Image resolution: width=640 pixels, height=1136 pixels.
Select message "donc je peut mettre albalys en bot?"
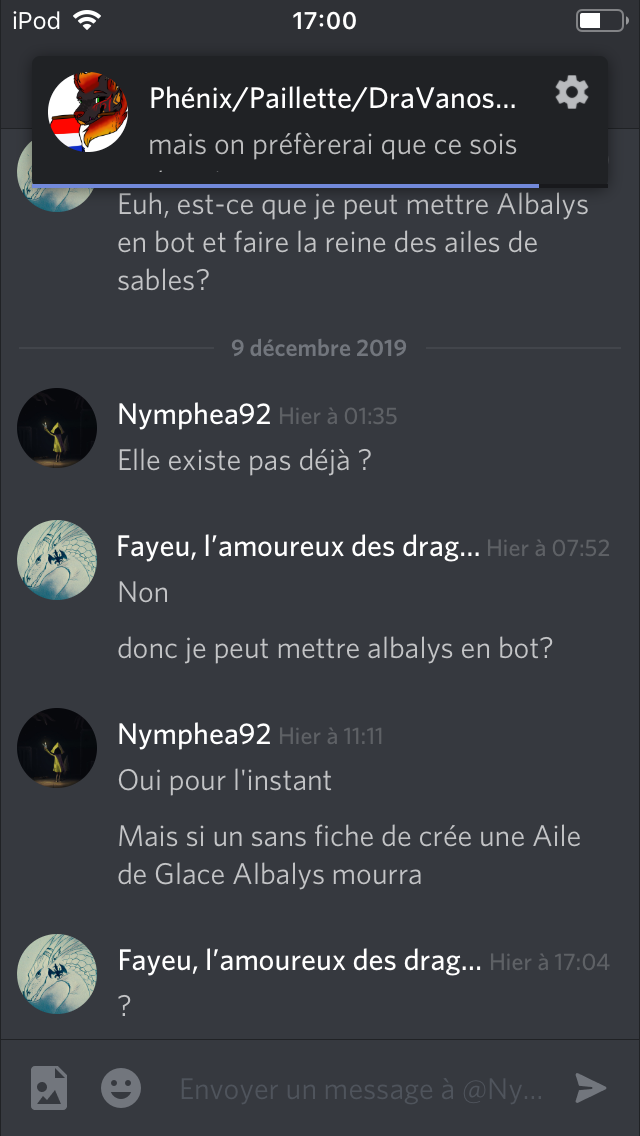[x=335, y=649]
